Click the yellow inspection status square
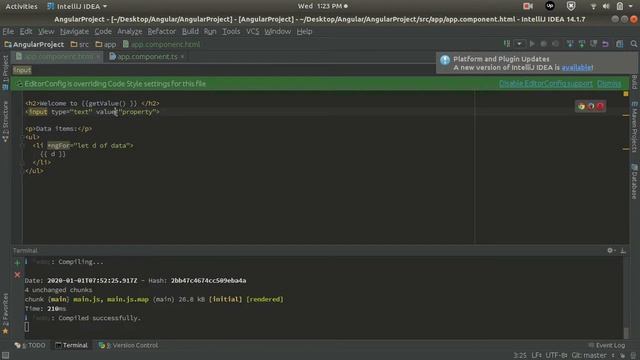 pos(626,94)
